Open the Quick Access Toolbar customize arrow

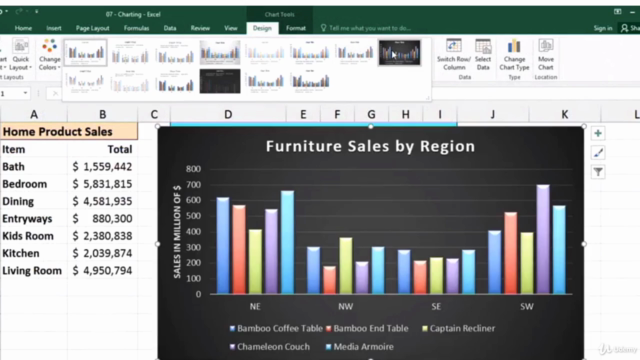[x=36, y=12]
